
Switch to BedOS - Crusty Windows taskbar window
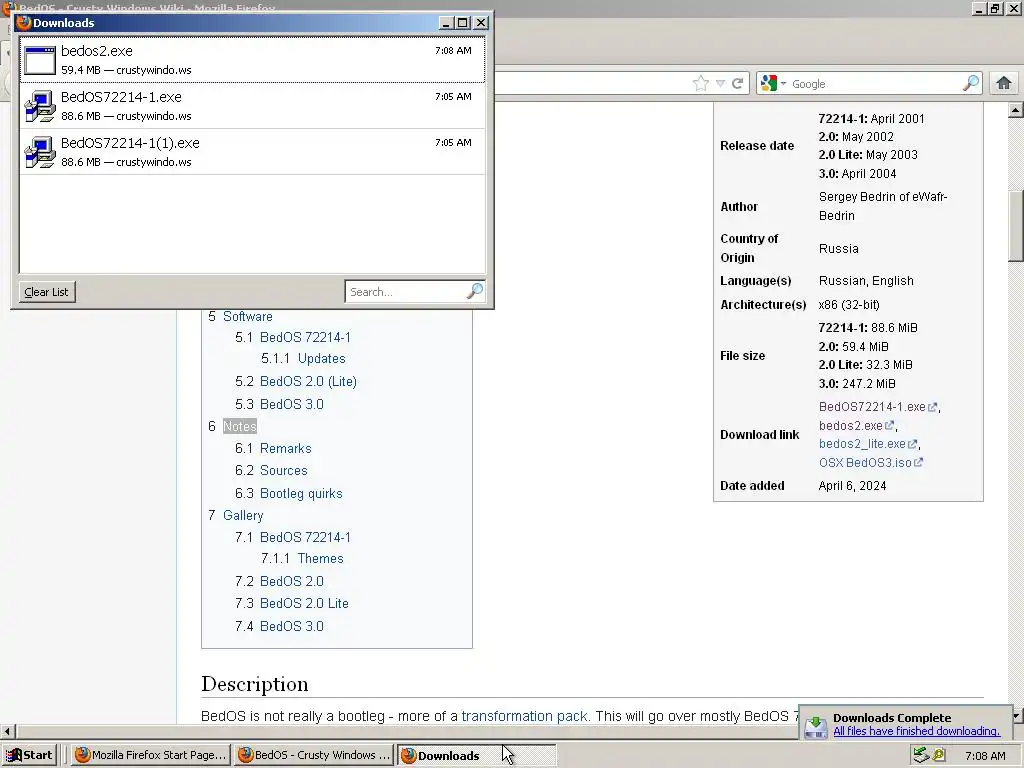pos(314,755)
